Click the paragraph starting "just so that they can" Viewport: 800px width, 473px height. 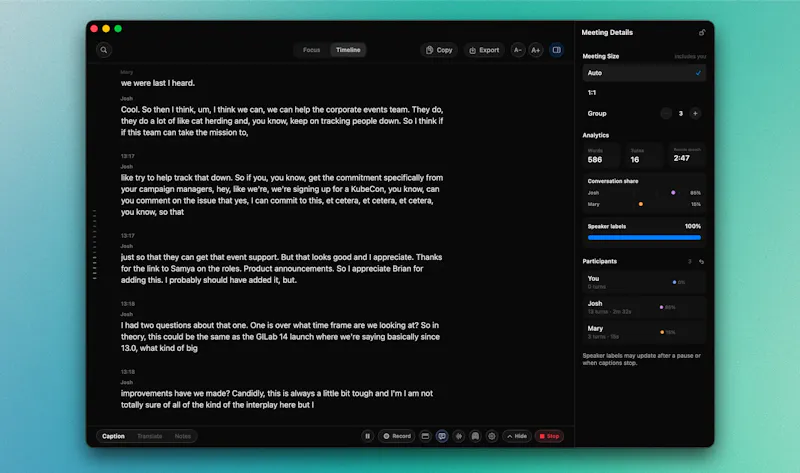[x=282, y=268]
